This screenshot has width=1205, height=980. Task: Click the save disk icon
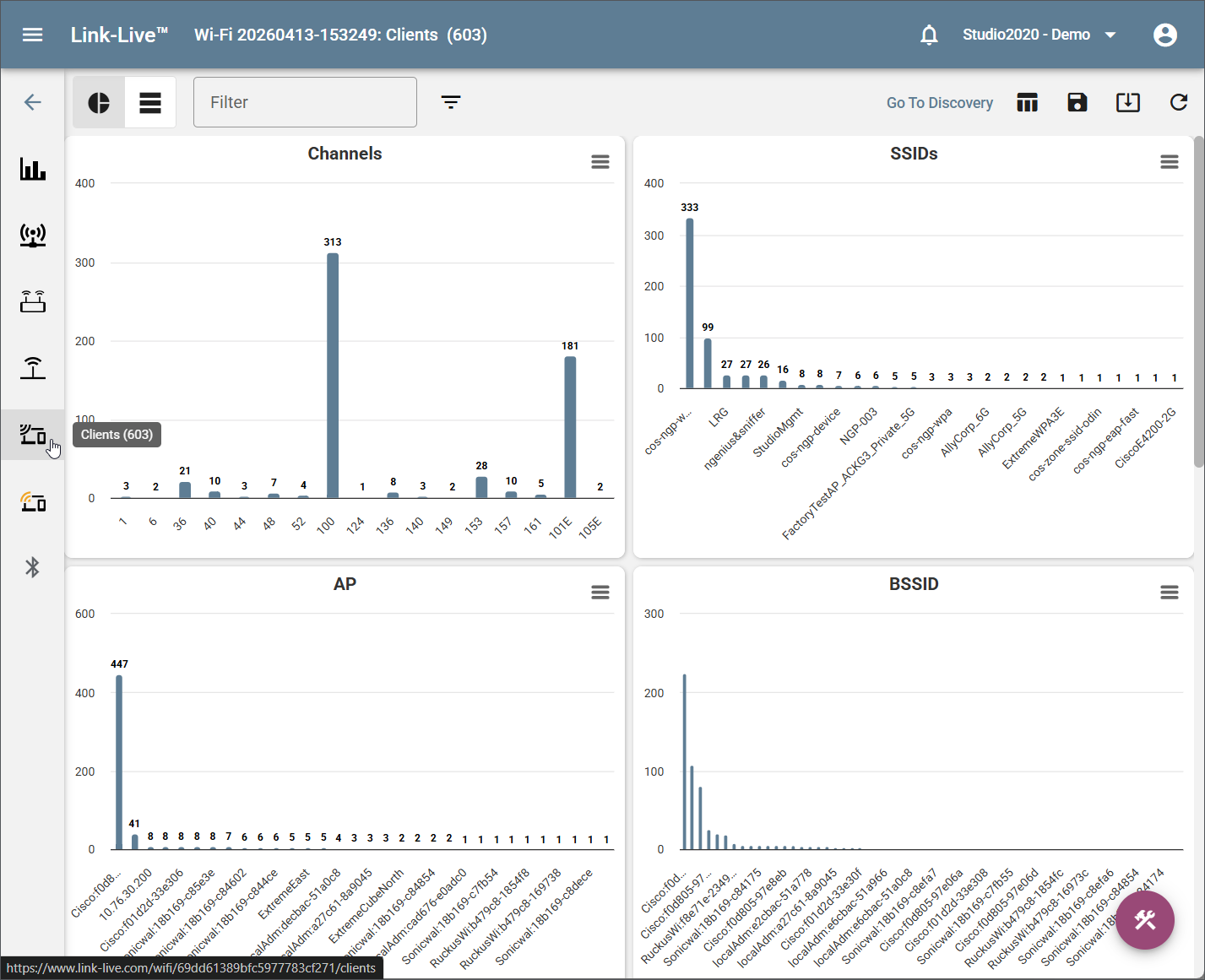[x=1077, y=102]
